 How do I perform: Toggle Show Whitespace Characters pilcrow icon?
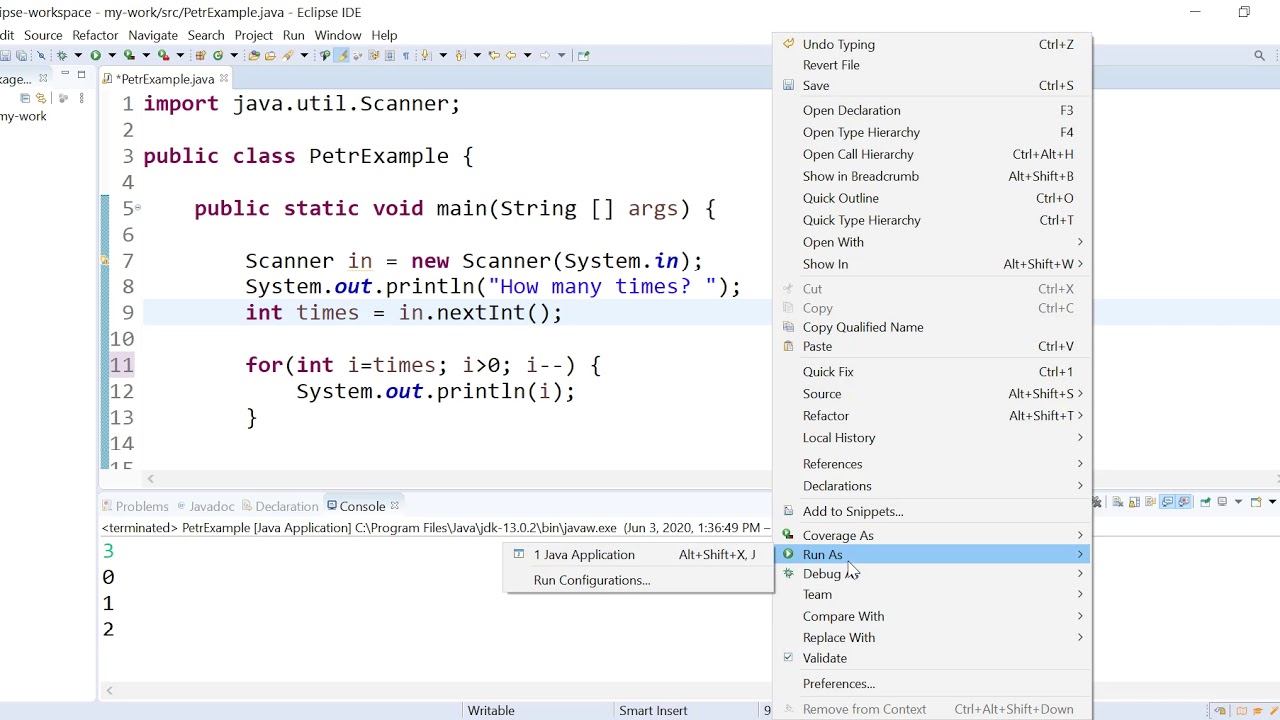tap(406, 56)
